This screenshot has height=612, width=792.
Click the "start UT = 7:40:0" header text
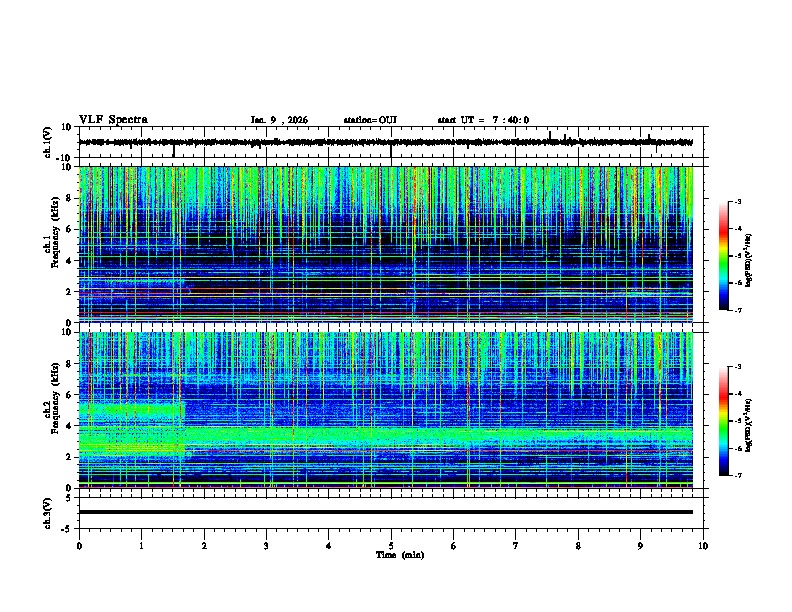click(483, 120)
